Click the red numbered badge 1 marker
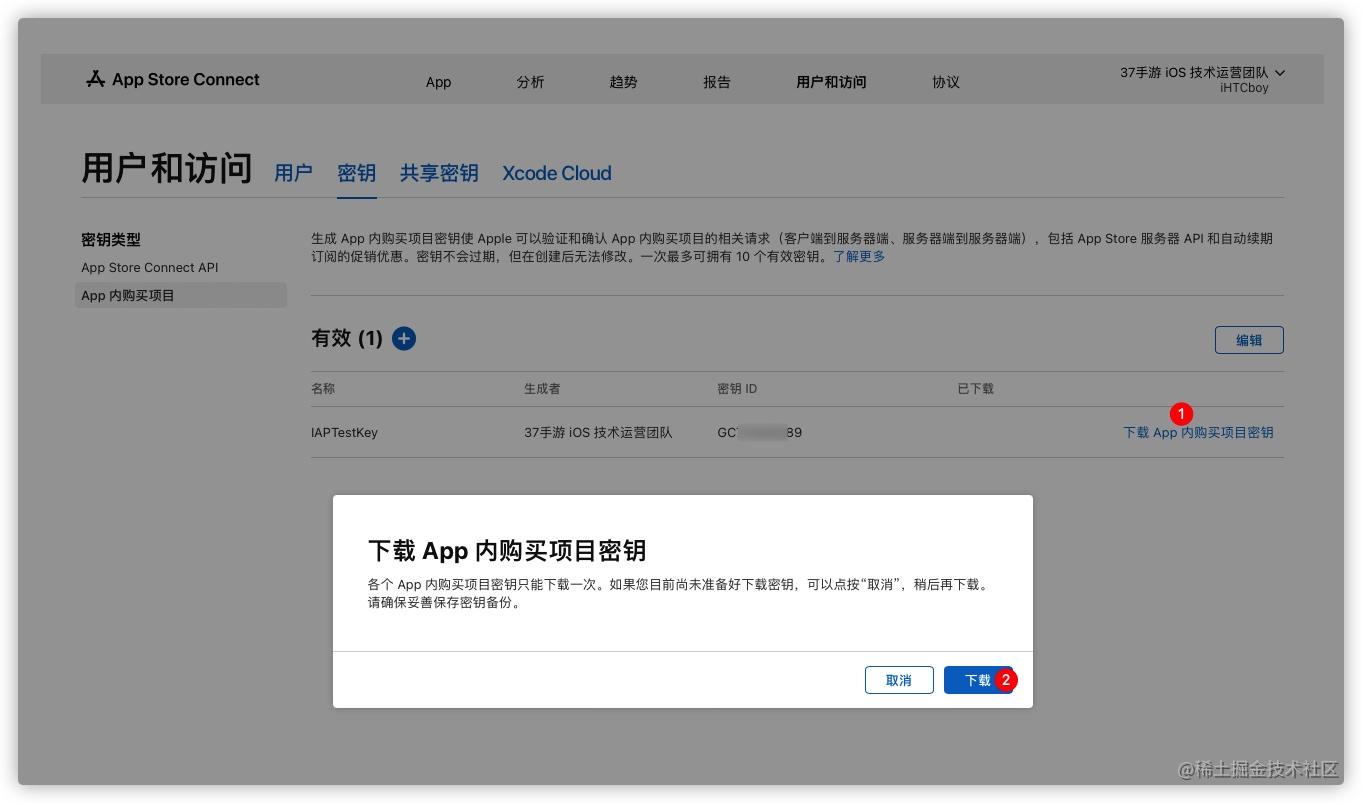Viewport: 1362px width, 803px height. (1181, 413)
